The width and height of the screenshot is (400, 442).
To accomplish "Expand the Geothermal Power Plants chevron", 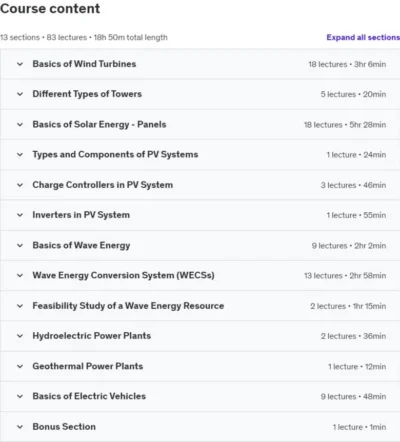I will pyautogui.click(x=20, y=366).
